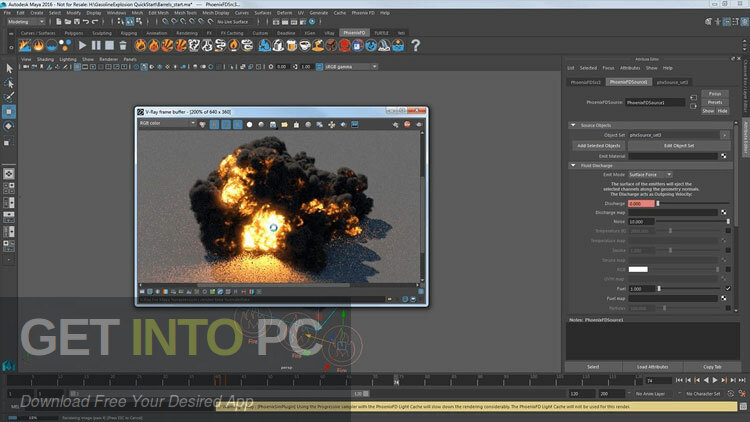750x422 pixels.
Task: Open the Modeling menu set dropdown
Action: [x=26, y=22]
